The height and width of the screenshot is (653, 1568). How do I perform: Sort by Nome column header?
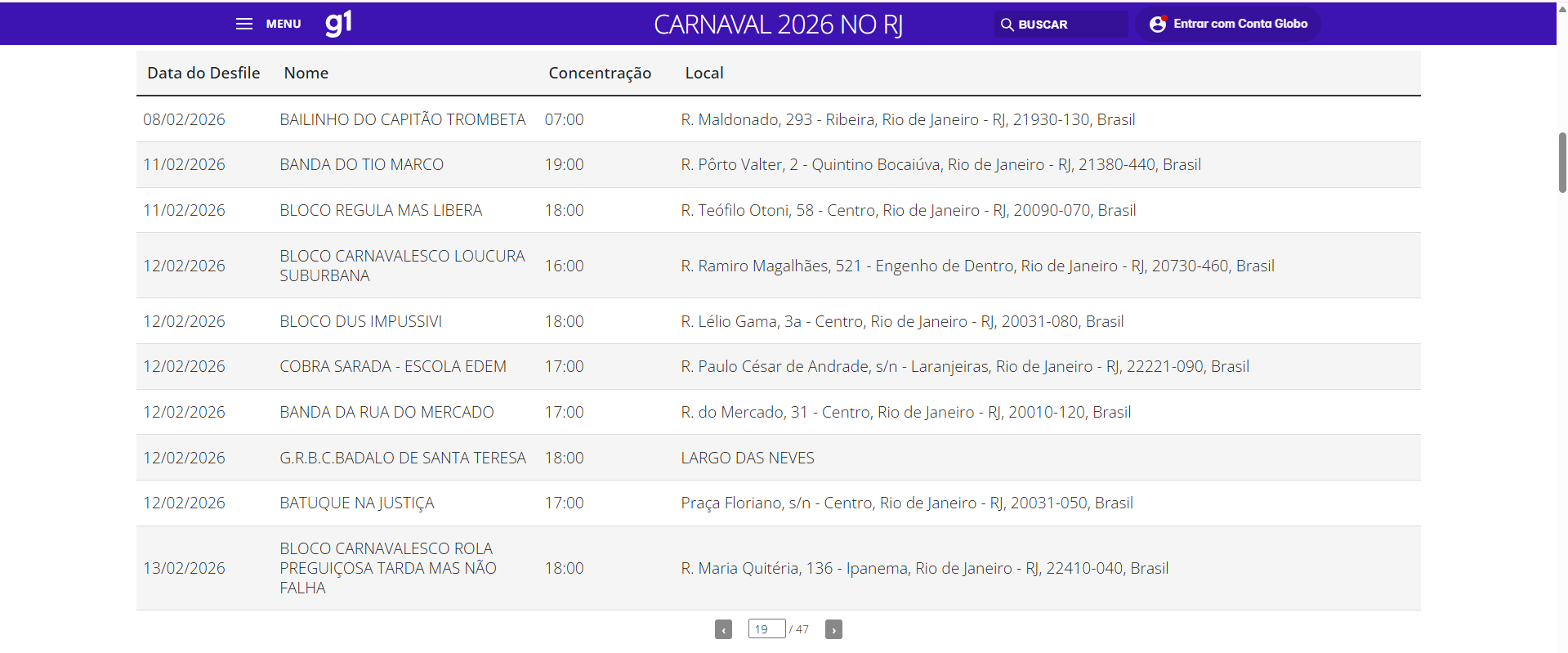[306, 73]
